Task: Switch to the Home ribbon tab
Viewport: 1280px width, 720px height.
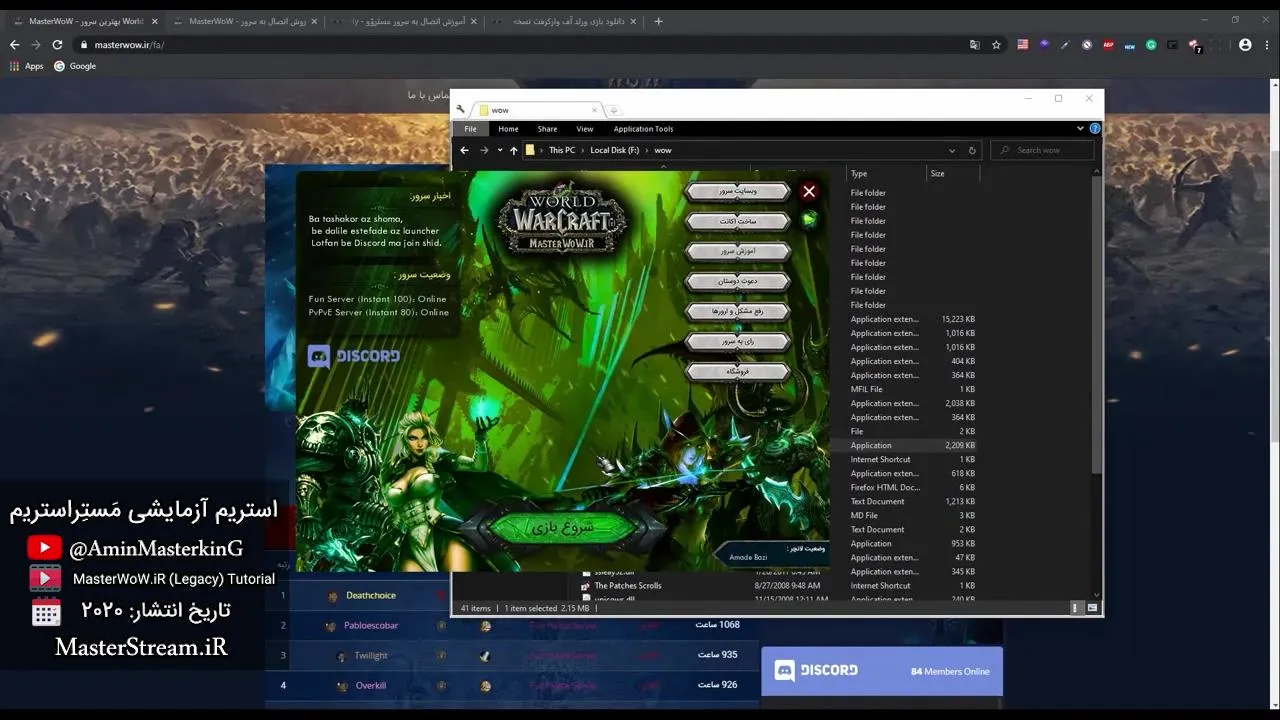Action: click(x=508, y=129)
